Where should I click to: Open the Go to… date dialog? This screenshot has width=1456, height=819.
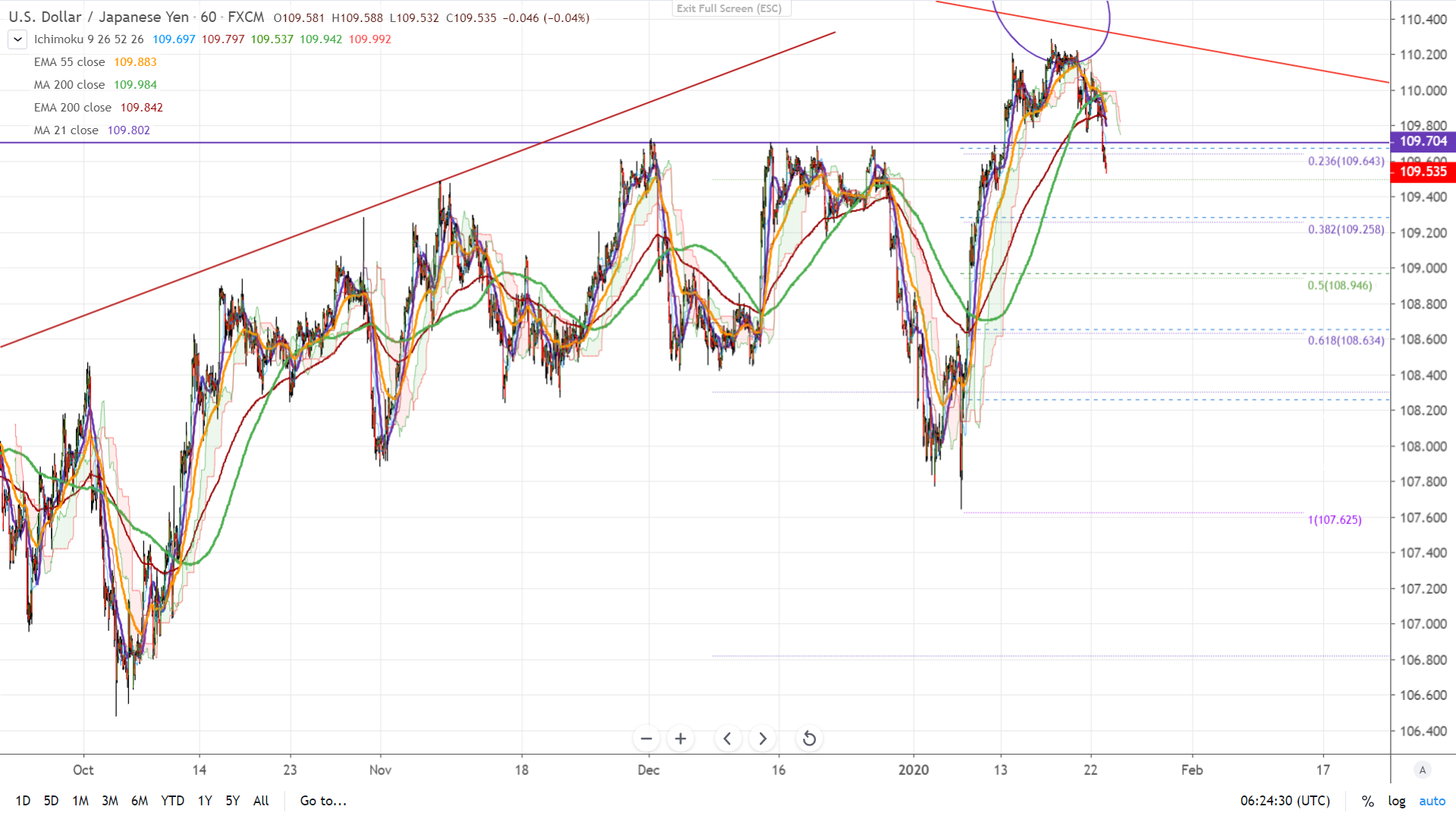[x=323, y=801]
